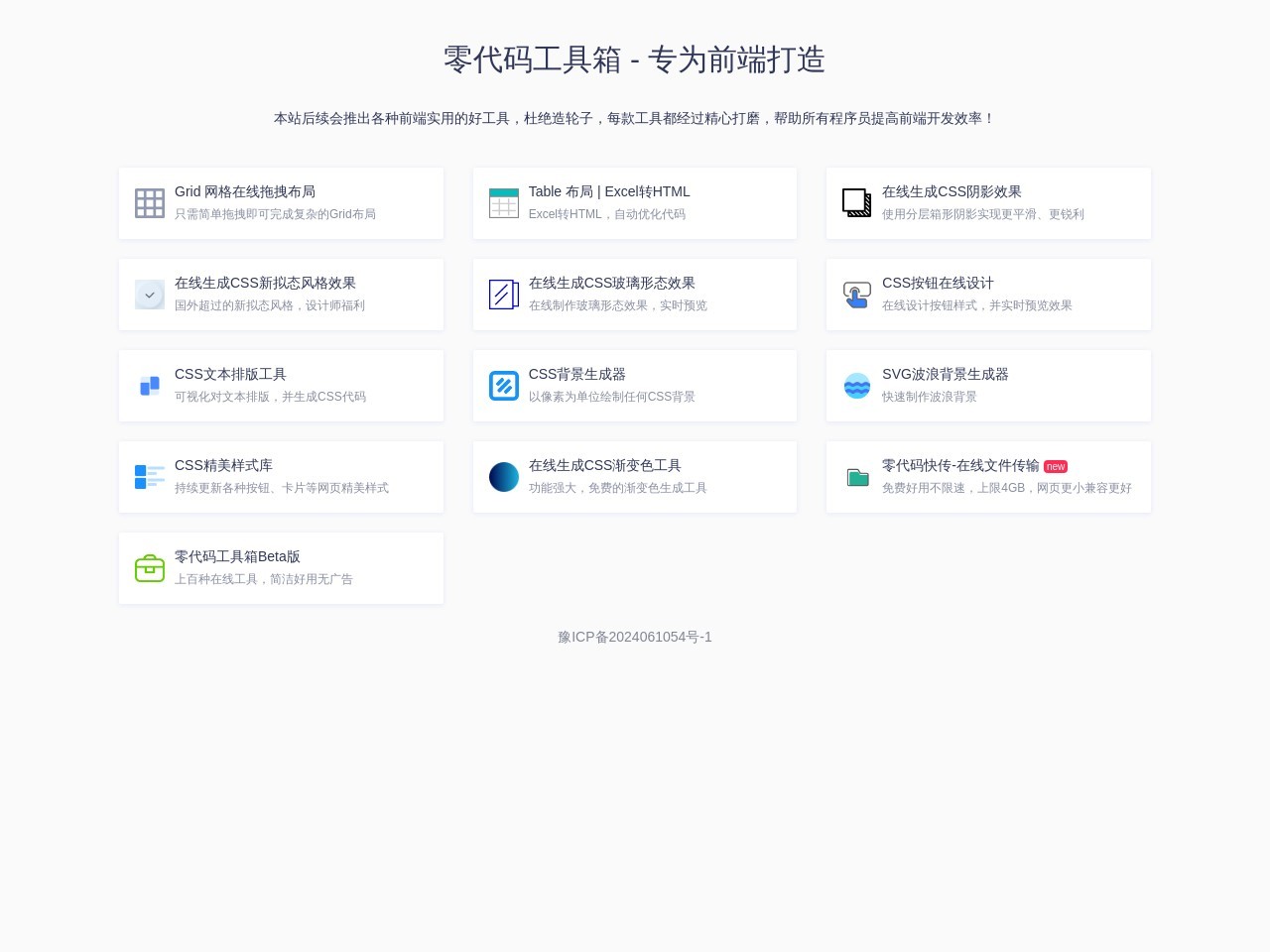
Task: Click description 功能强大，免费的渐变色生成工具
Action: [618, 488]
